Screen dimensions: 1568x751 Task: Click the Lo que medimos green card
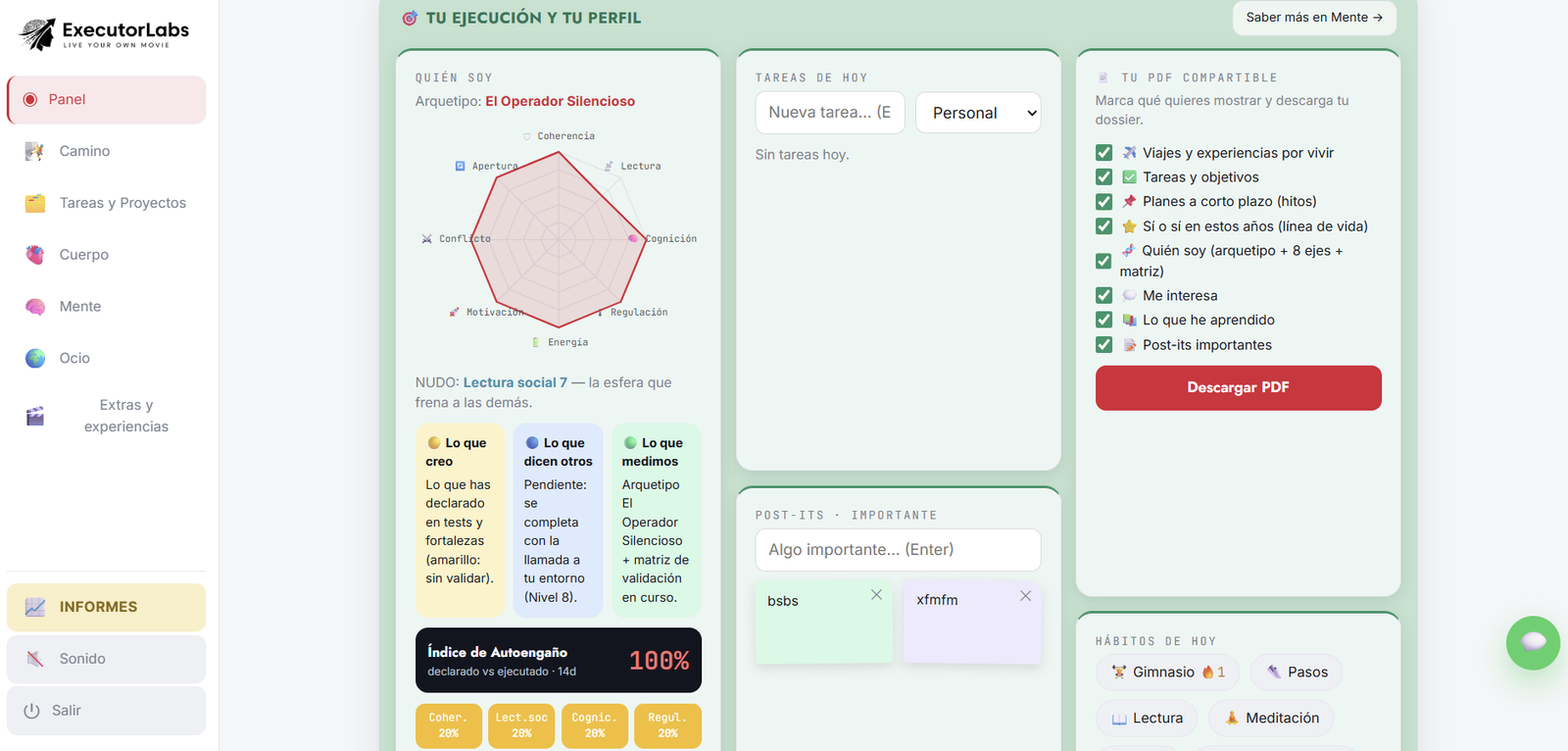pos(657,520)
